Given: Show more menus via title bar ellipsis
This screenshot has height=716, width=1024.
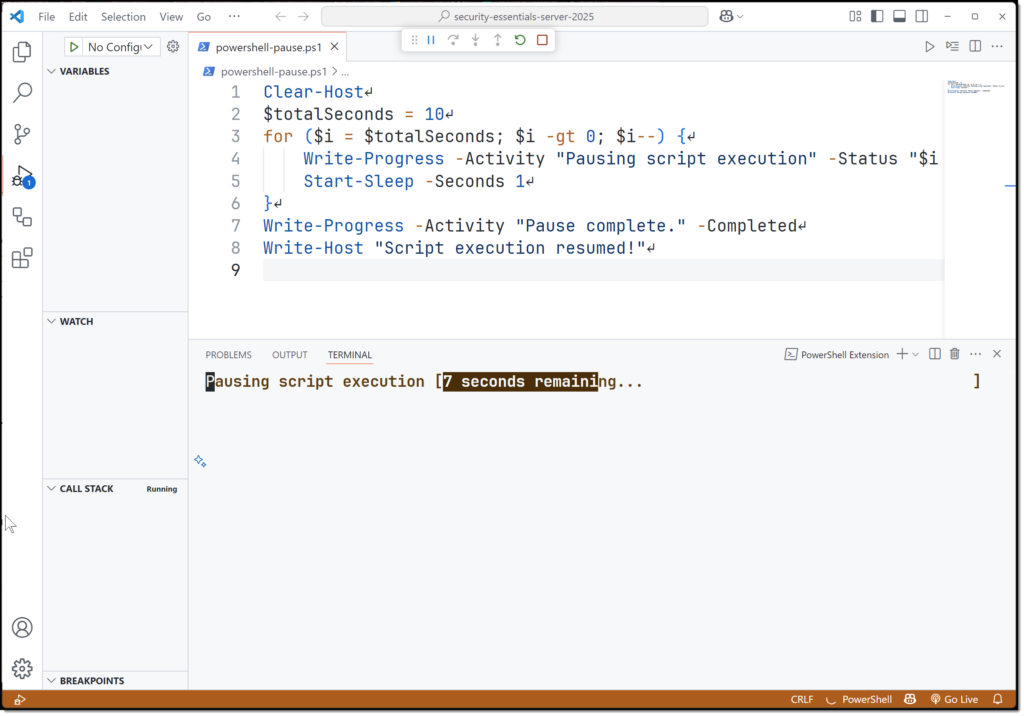Looking at the screenshot, I should click(x=234, y=16).
